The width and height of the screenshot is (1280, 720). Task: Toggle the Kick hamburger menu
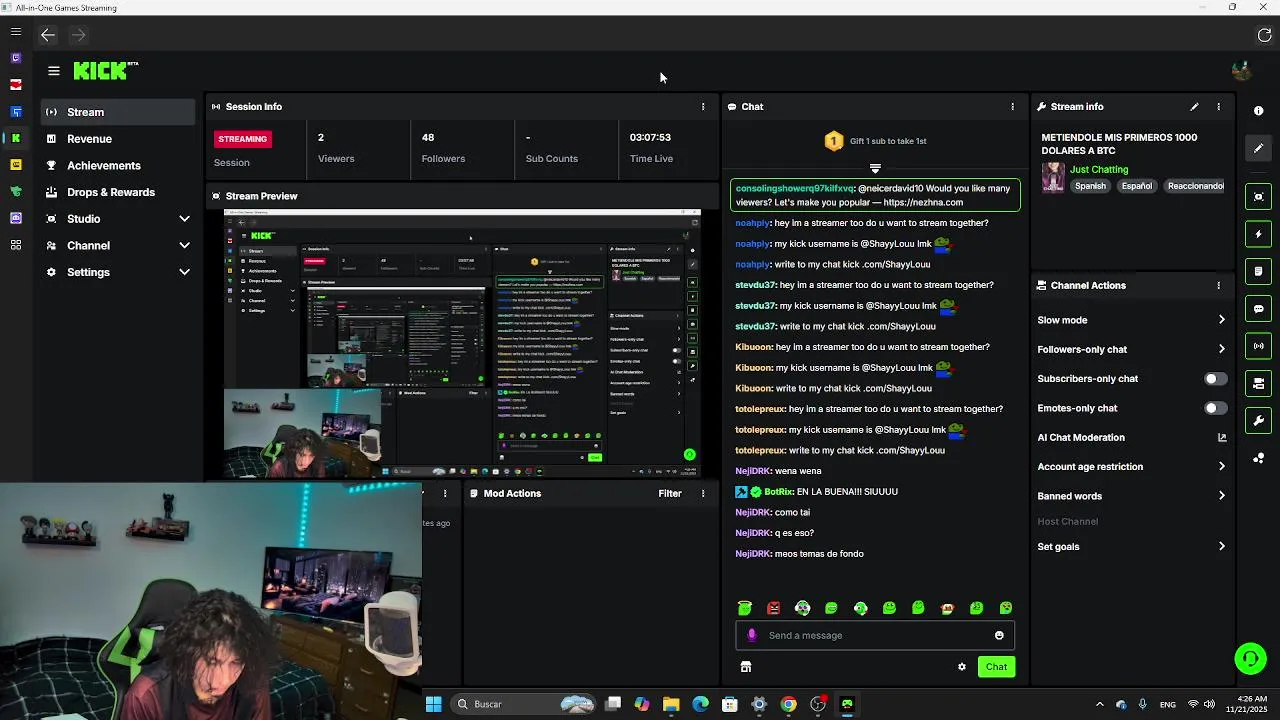pos(54,71)
